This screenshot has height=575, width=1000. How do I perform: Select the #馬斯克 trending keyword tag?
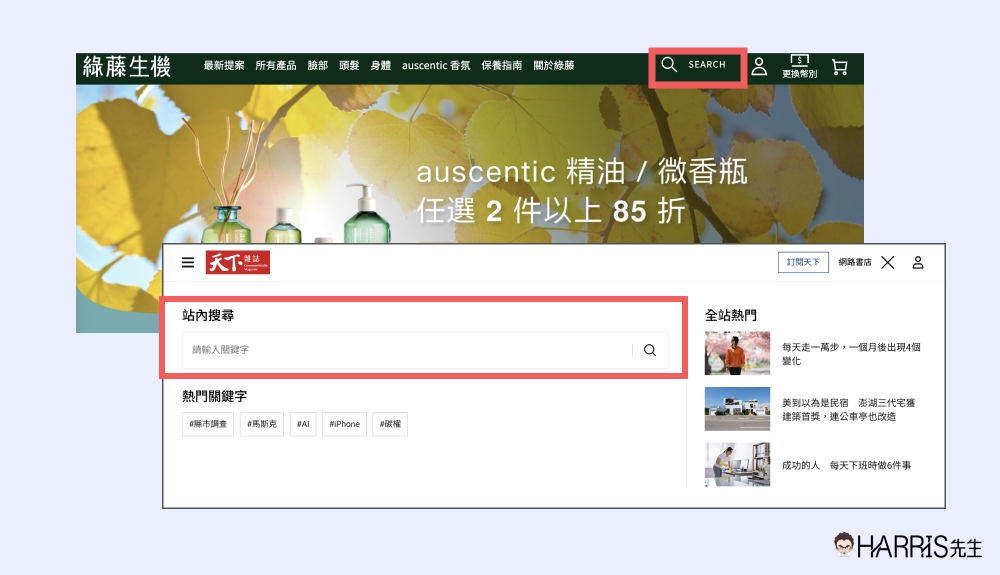(x=262, y=424)
